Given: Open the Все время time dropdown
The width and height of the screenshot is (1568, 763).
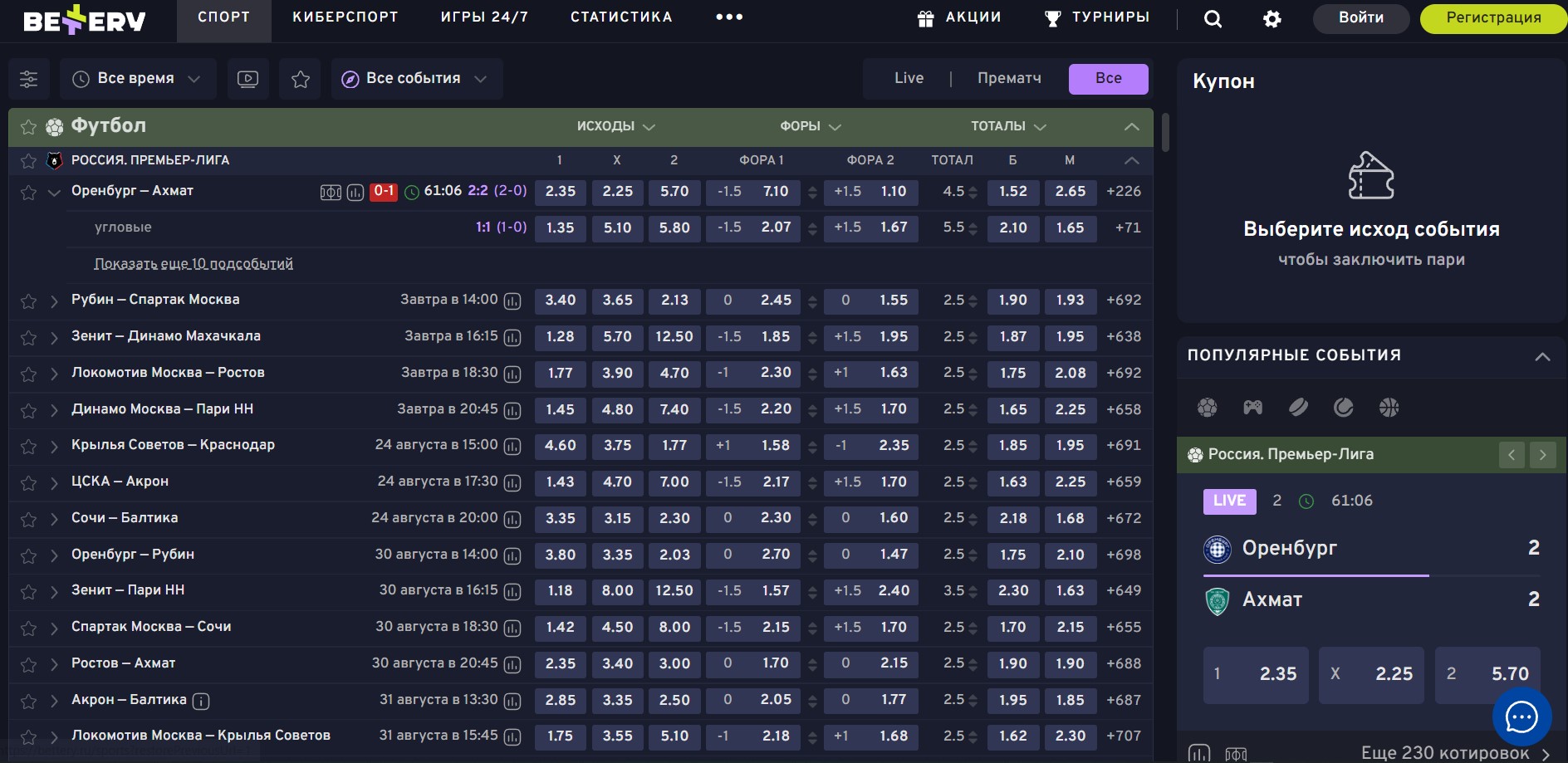Looking at the screenshot, I should tap(138, 79).
